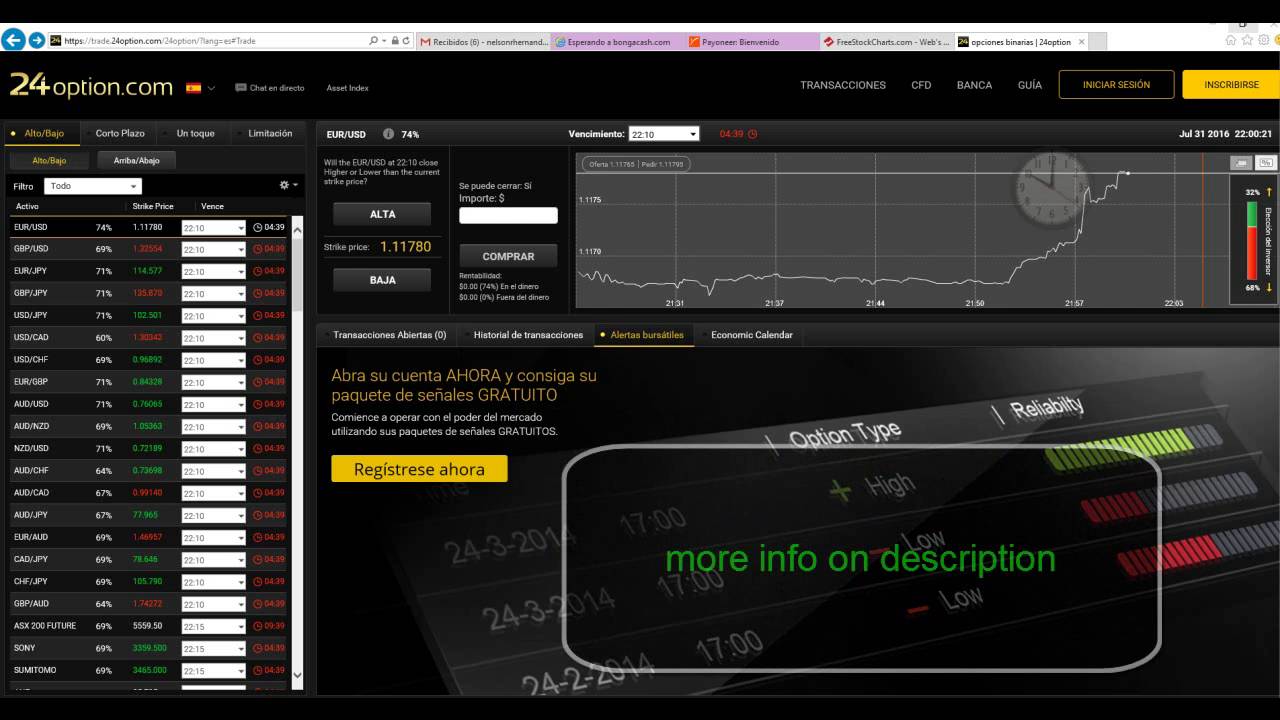Open the Chat en directo link
The image size is (1280, 720).
270,88
